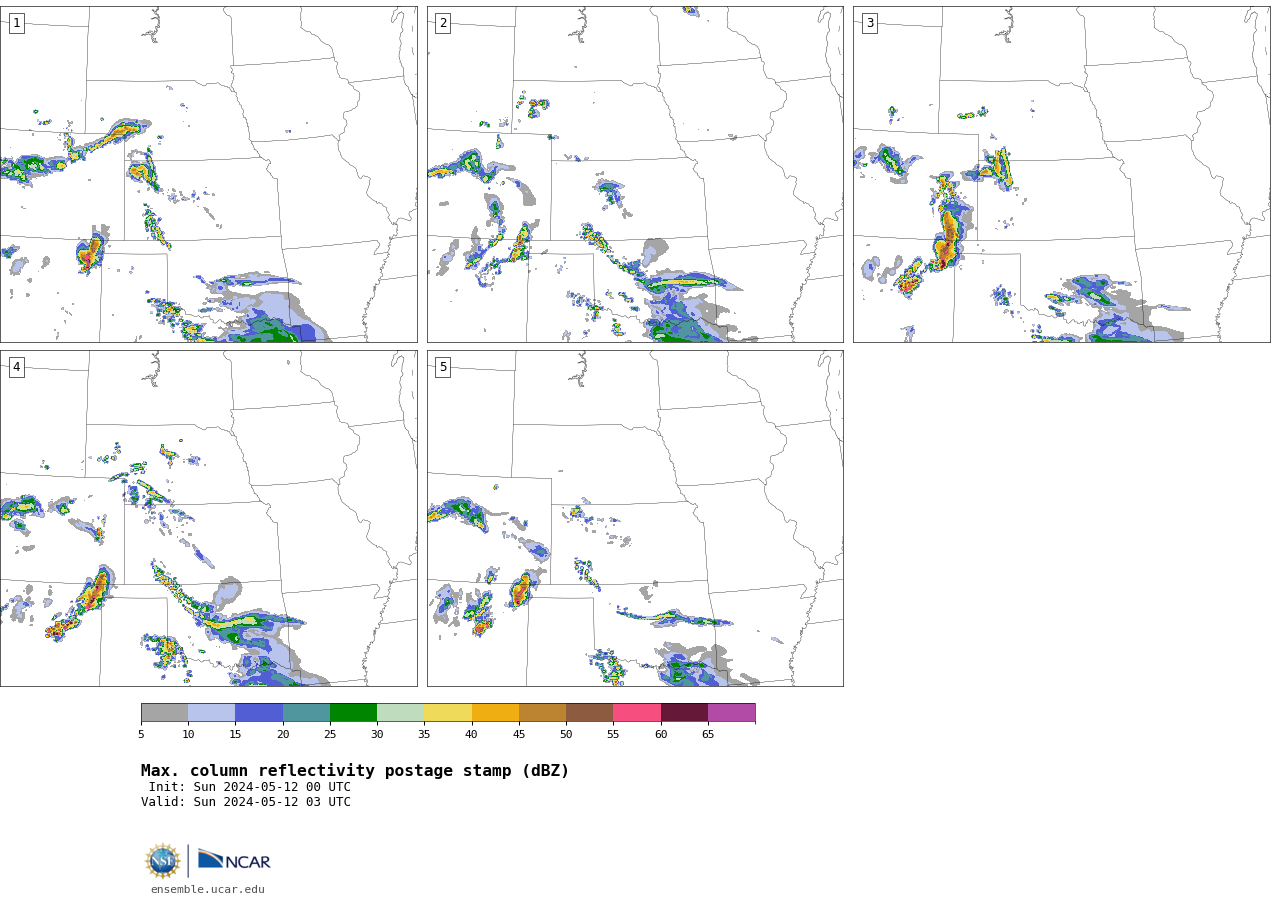Click the pale green 30-35 dBZ swatch
Viewport: 1280px width, 901px height.
[400, 712]
